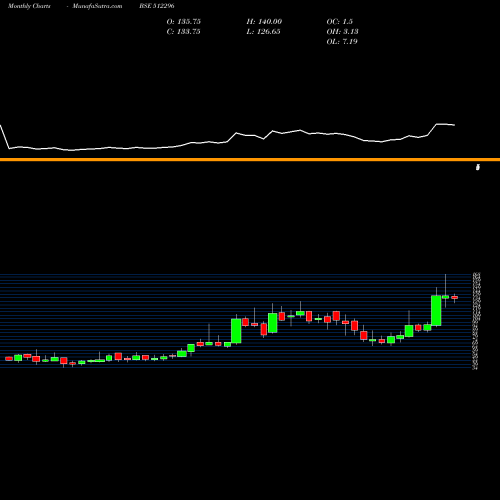Click the close value 'C: 133.75'
The image size is (500, 500).
[184, 32]
